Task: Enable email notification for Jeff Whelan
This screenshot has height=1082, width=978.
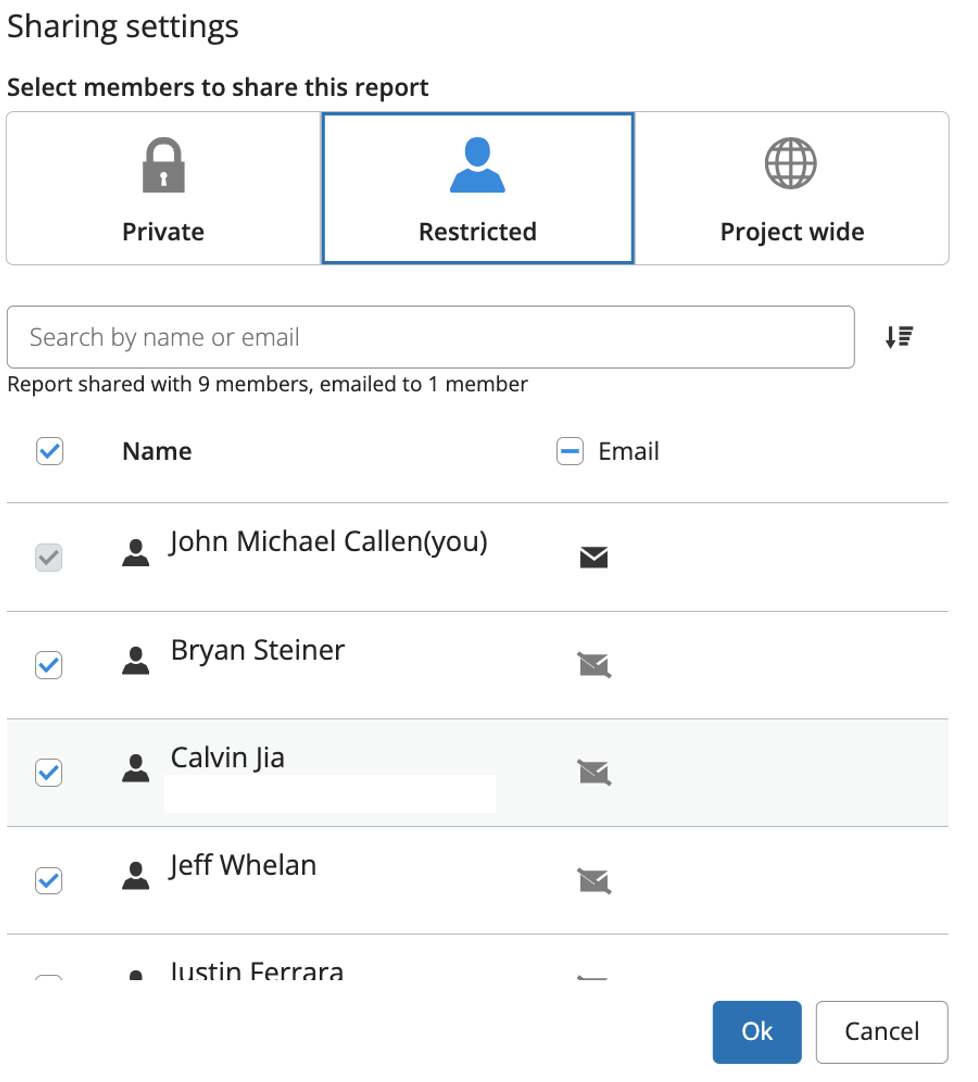Action: [594, 880]
